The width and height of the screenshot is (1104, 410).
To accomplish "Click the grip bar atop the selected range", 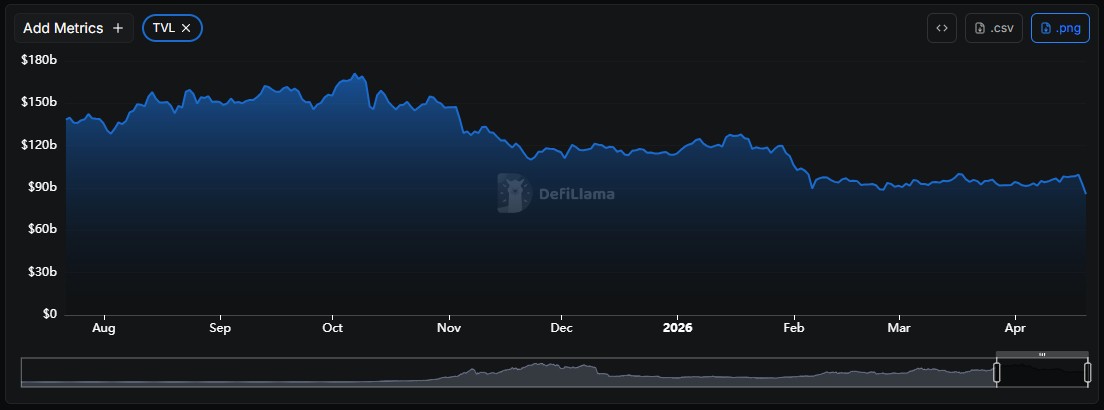I will [1042, 354].
